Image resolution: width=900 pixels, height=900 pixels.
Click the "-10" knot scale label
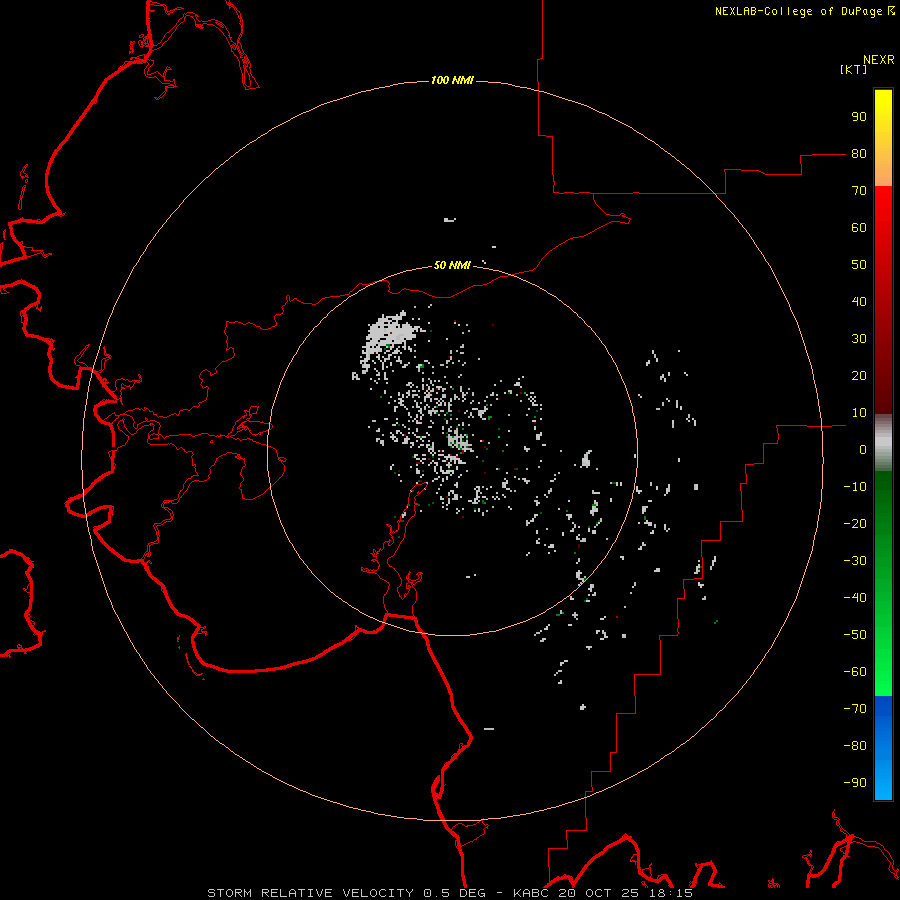click(x=855, y=487)
